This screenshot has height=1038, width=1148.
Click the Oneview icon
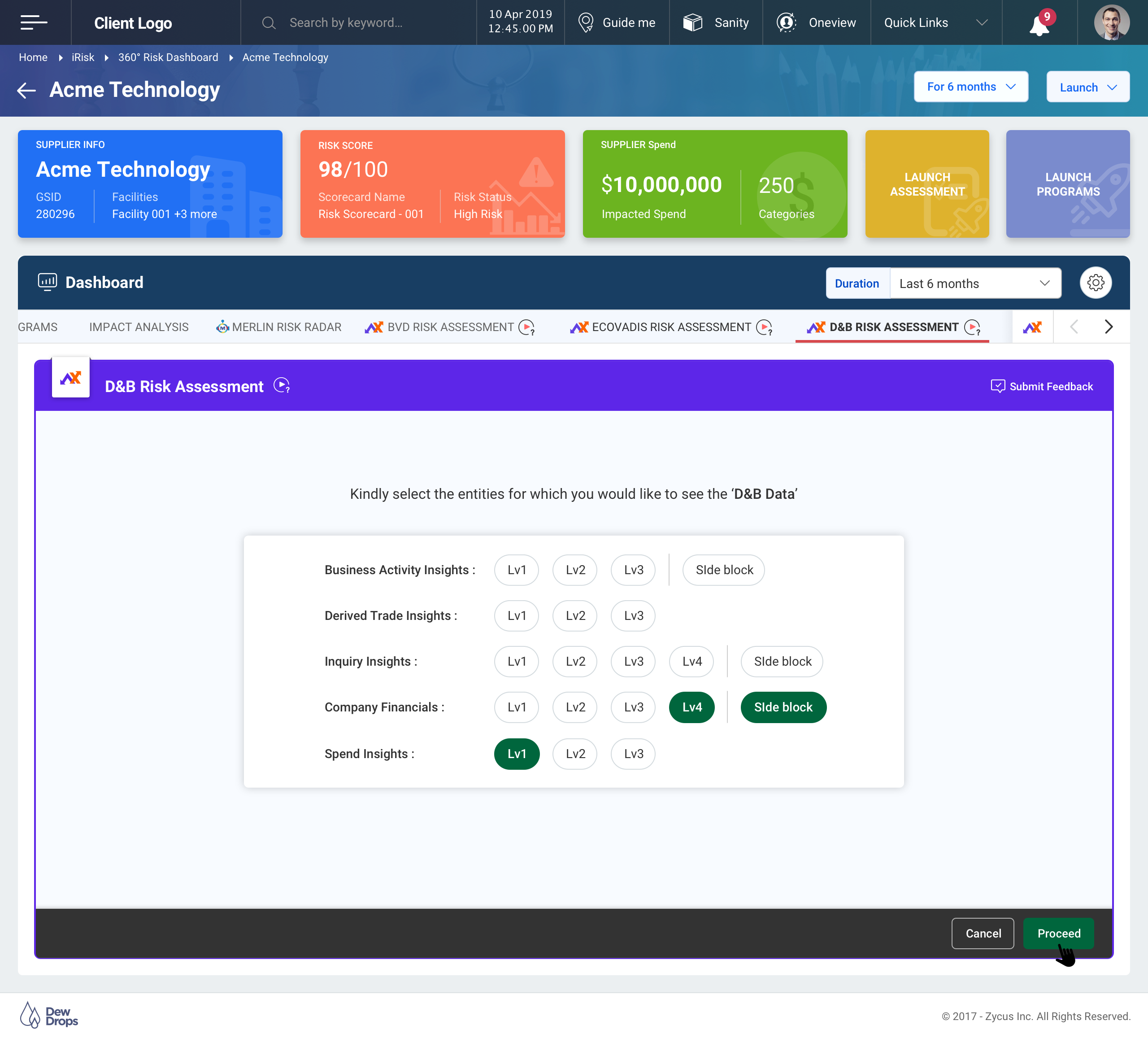(x=787, y=23)
